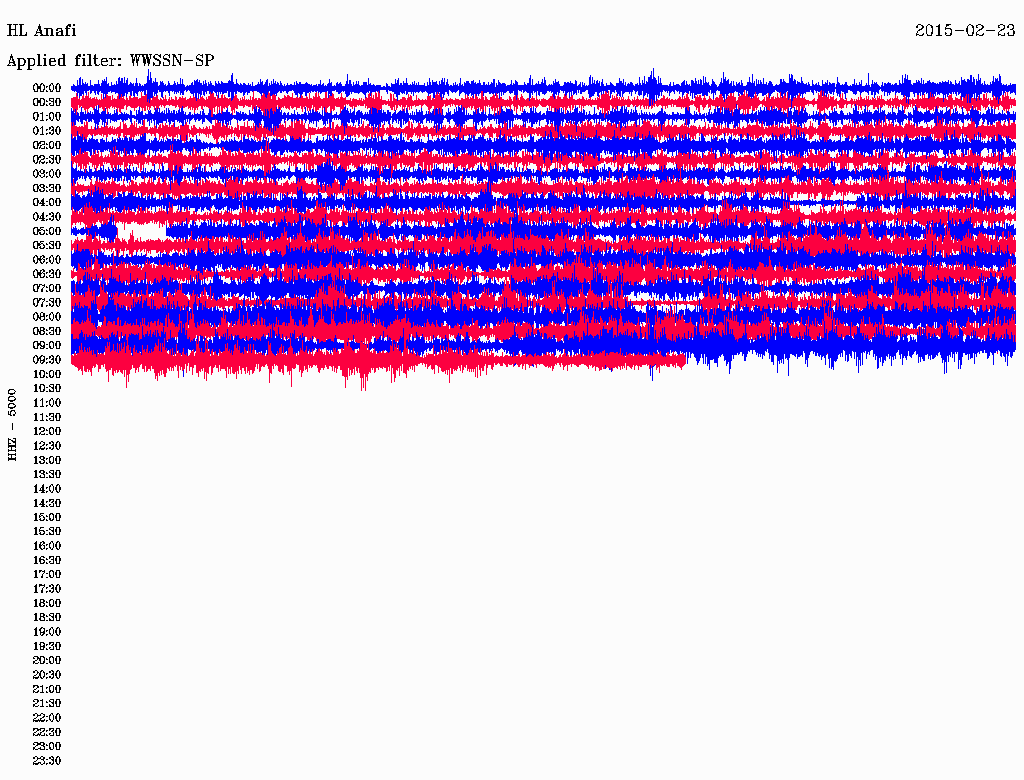This screenshot has width=1024, height=780.
Task: Select the 23:00 time label
Action: pos(47,746)
